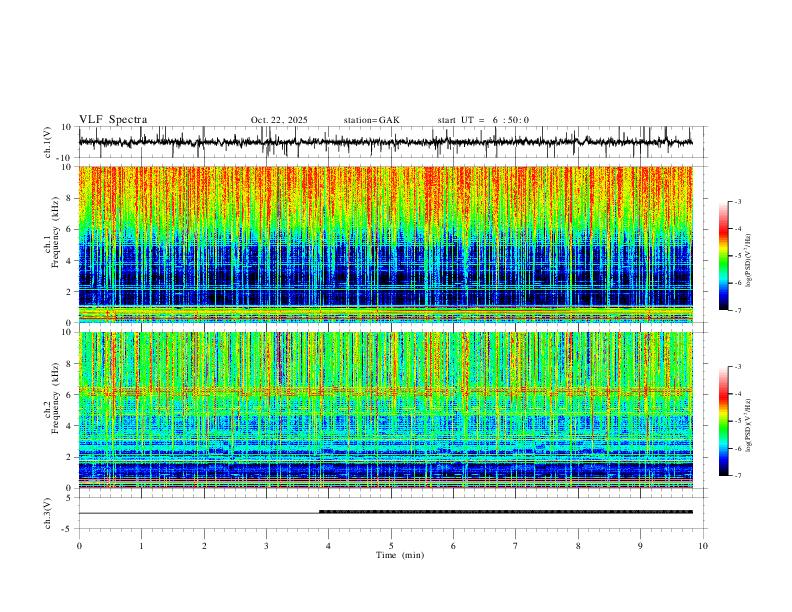The height and width of the screenshot is (612, 792).
Task: Click the "start UT = 6 :50: 0" text
Action: coord(483,120)
